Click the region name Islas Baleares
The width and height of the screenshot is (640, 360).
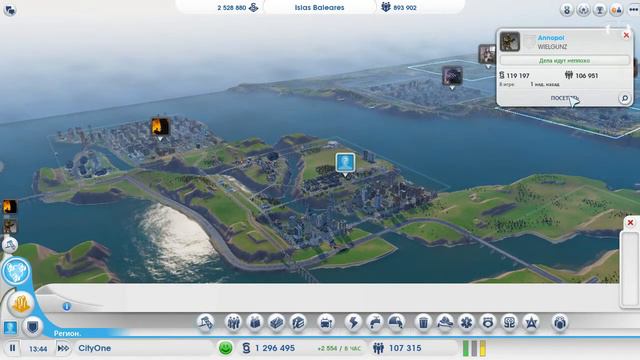point(319,7)
